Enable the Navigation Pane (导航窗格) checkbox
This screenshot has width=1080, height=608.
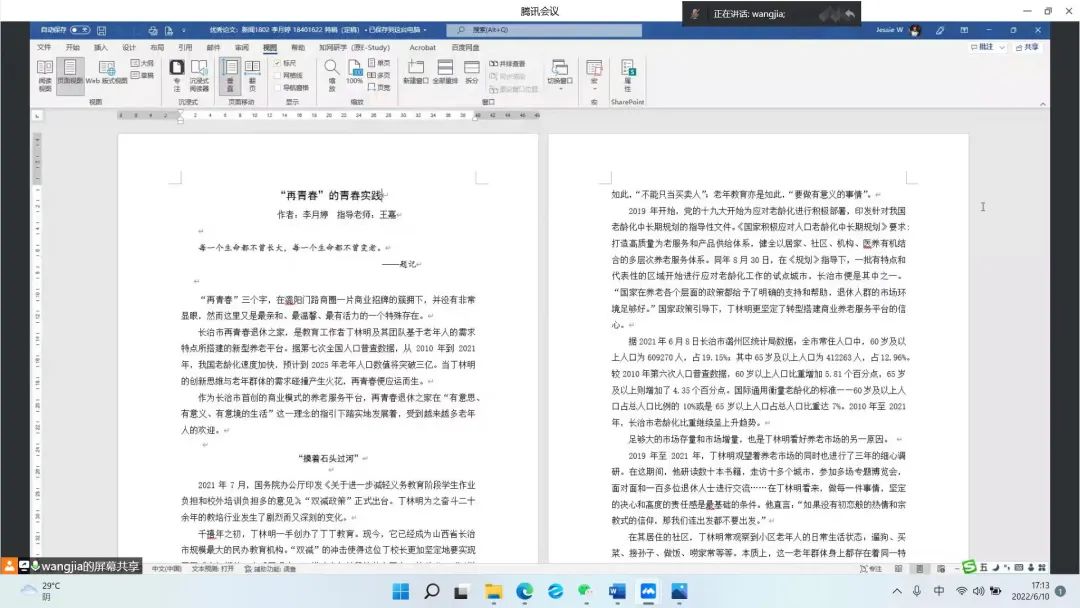tap(277, 87)
